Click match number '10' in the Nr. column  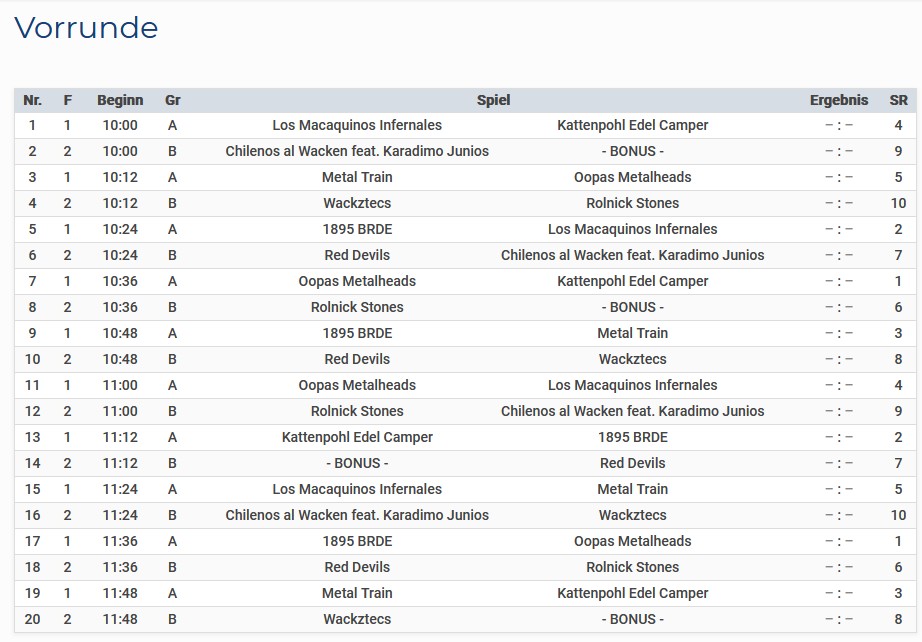(32, 359)
